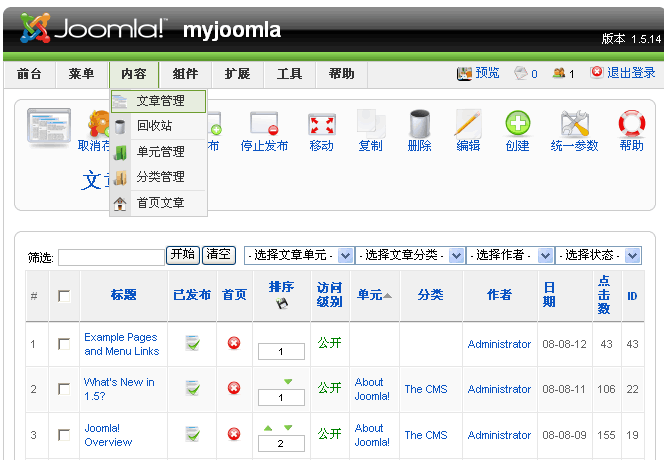664x460 pixels.
Task: Open the 菜单 menu
Action: pyautogui.click(x=81, y=74)
